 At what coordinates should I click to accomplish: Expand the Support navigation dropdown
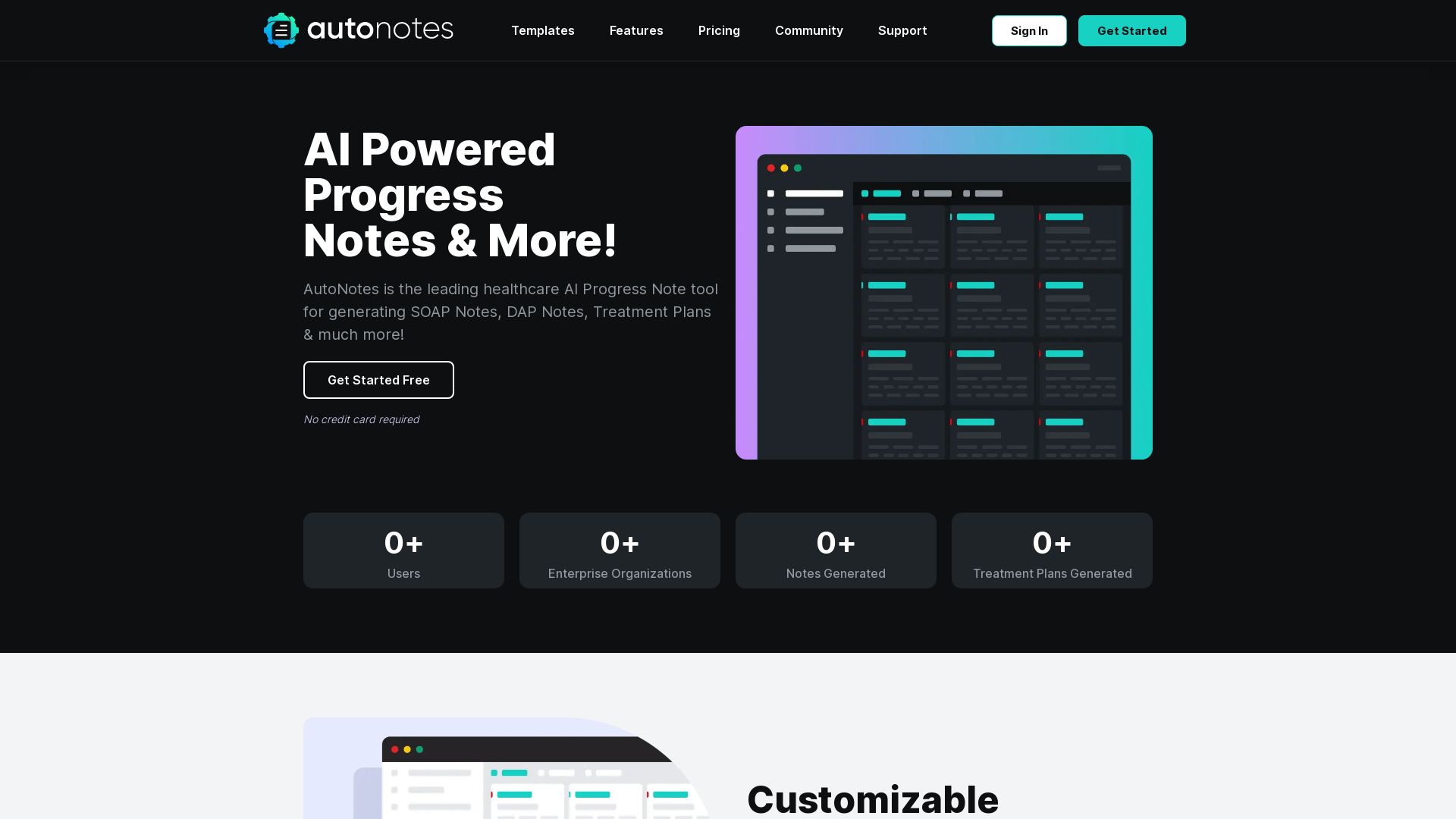[902, 30]
